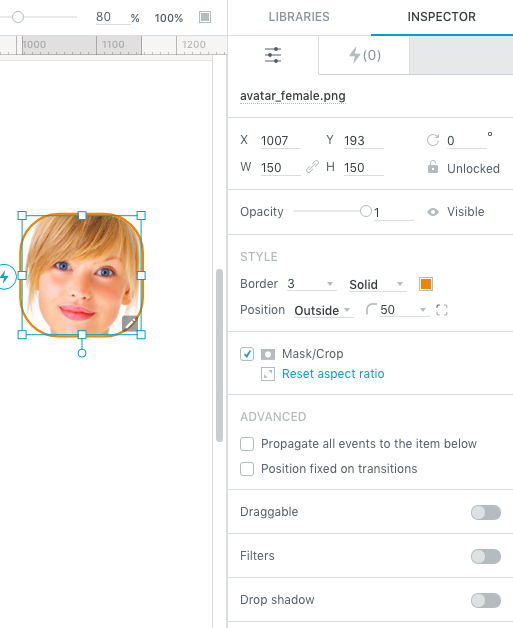Viewport: 513px width, 628px height.
Task: Click the pencil edit icon on avatar
Action: click(x=130, y=324)
